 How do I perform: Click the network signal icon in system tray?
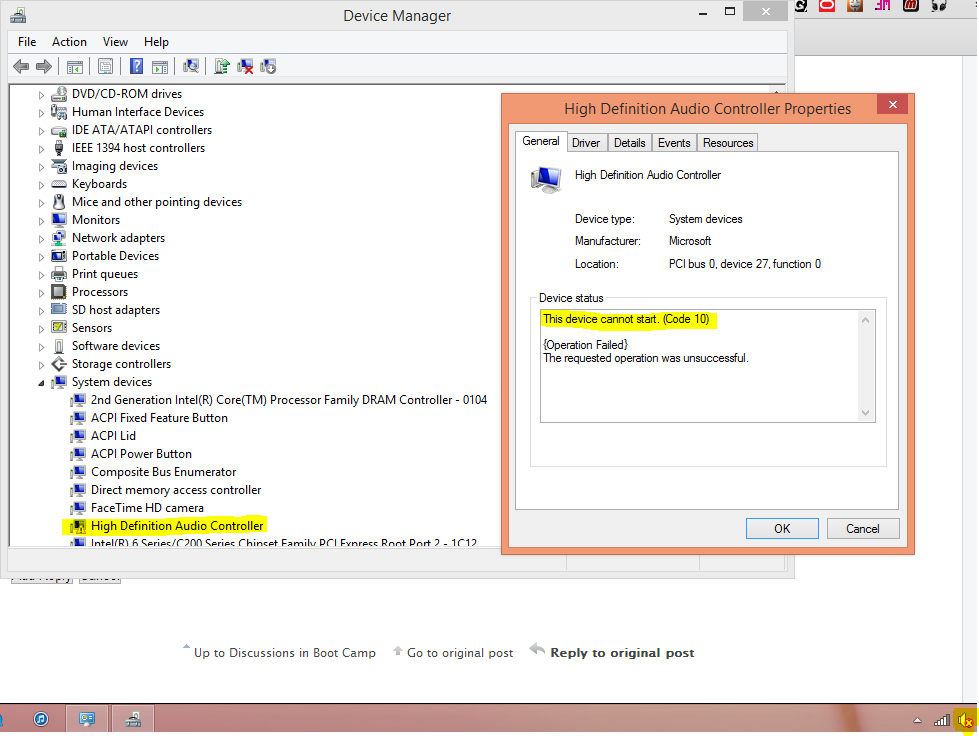(x=942, y=720)
